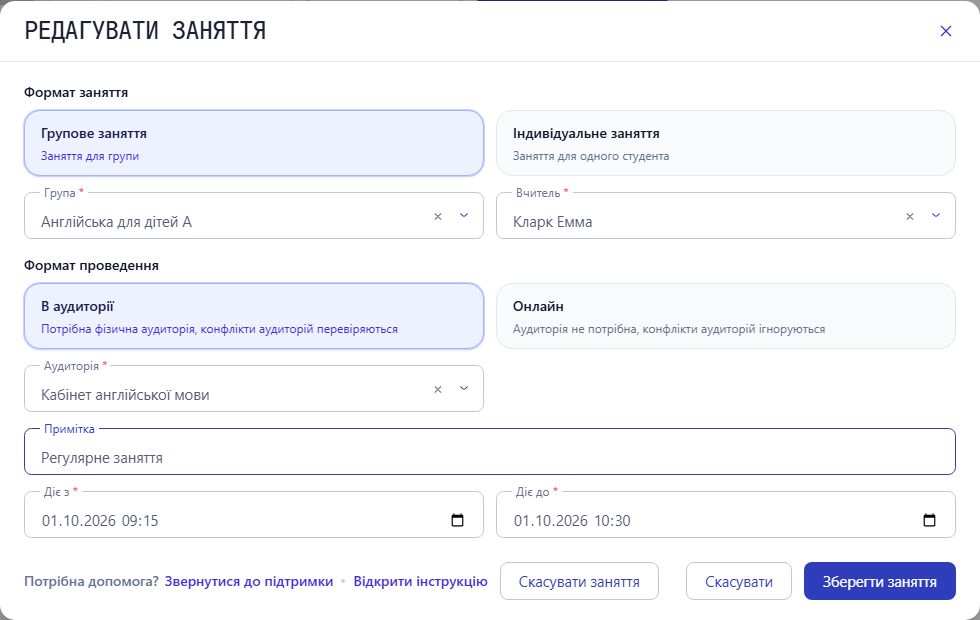Choose Онлайн delivery format
Screen dimensions: 980x620
coord(726,316)
